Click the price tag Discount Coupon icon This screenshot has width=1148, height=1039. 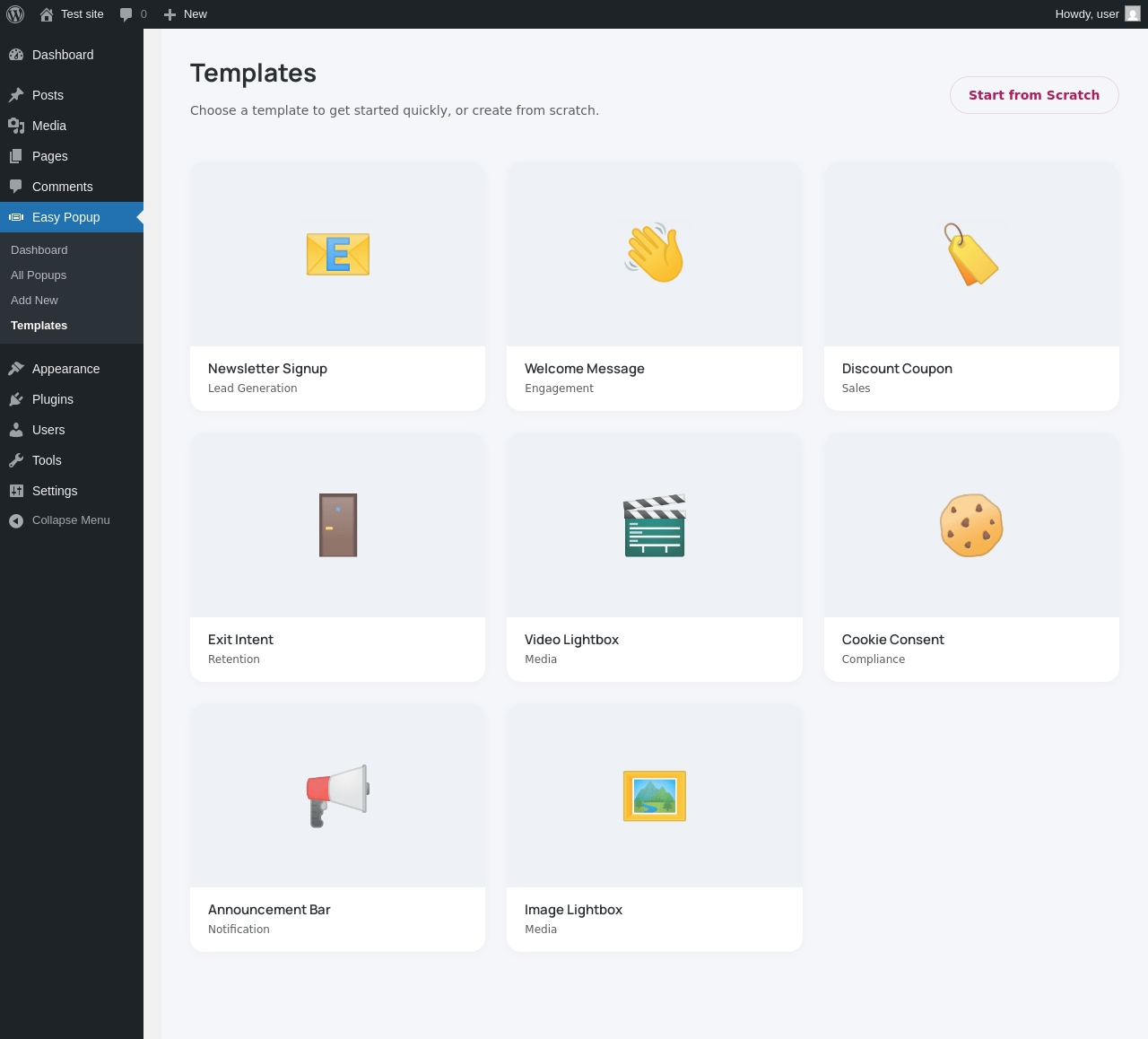click(971, 255)
